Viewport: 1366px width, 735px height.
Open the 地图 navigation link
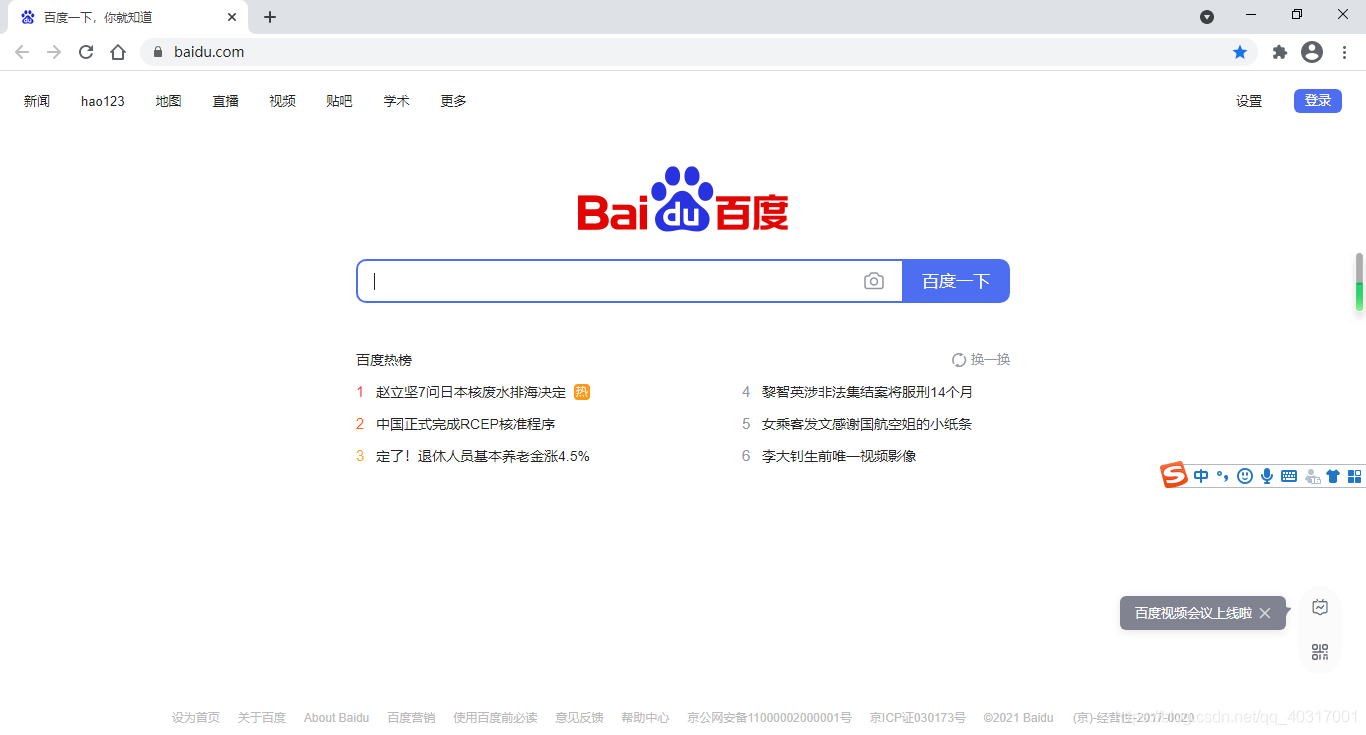[x=169, y=101]
